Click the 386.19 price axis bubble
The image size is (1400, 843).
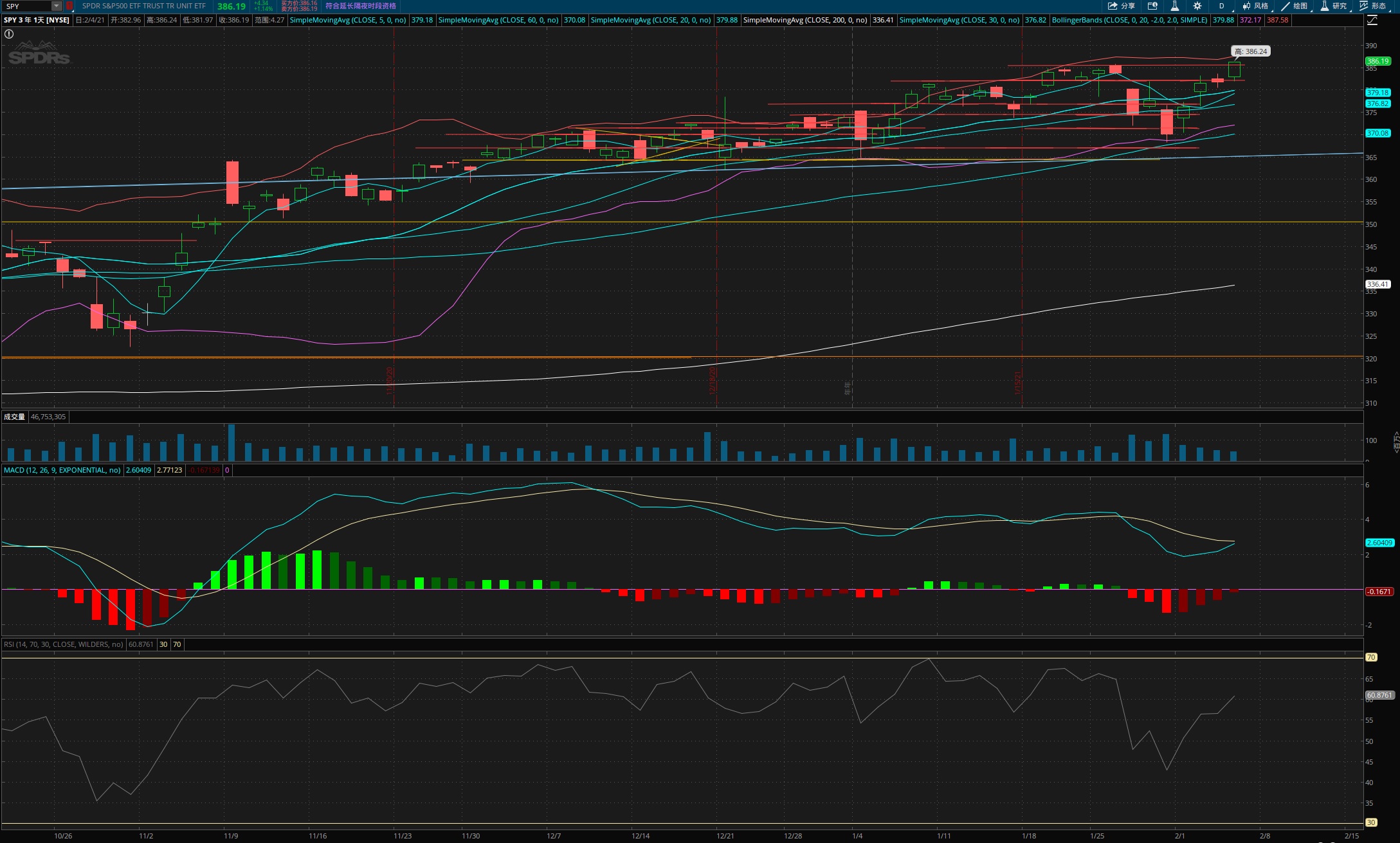click(x=1377, y=61)
